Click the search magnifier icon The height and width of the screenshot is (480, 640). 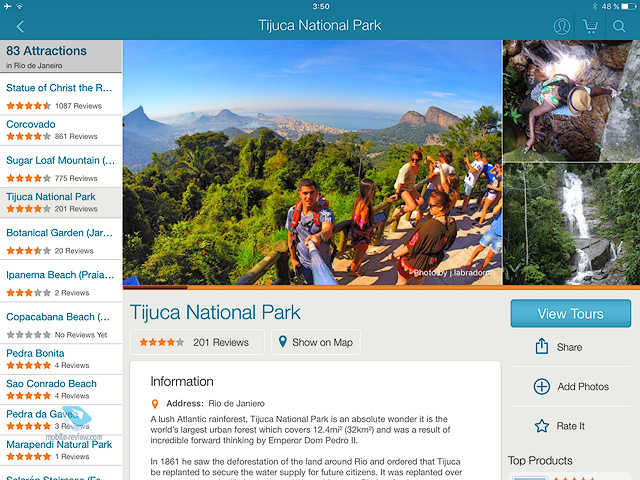pos(619,27)
